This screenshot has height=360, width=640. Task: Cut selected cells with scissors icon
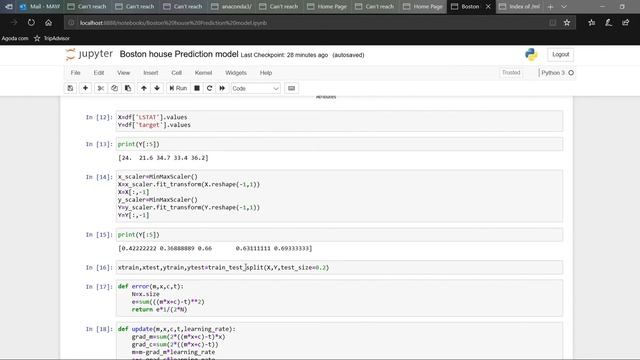pyautogui.click(x=100, y=88)
